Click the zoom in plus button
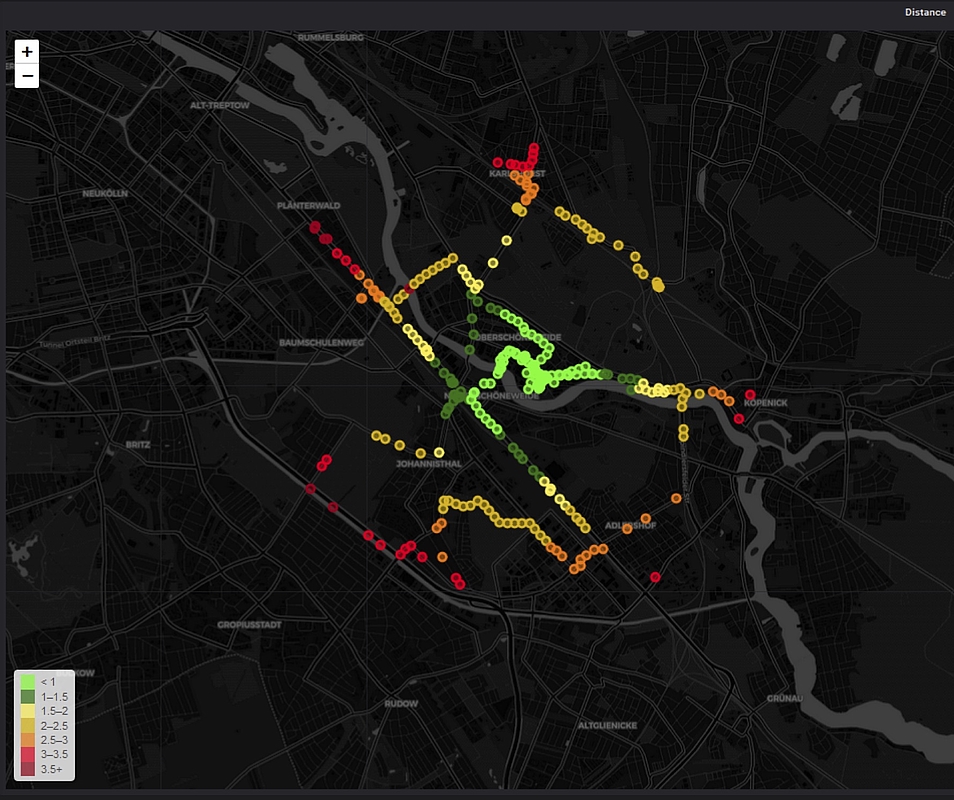Image resolution: width=954 pixels, height=800 pixels. [x=27, y=51]
